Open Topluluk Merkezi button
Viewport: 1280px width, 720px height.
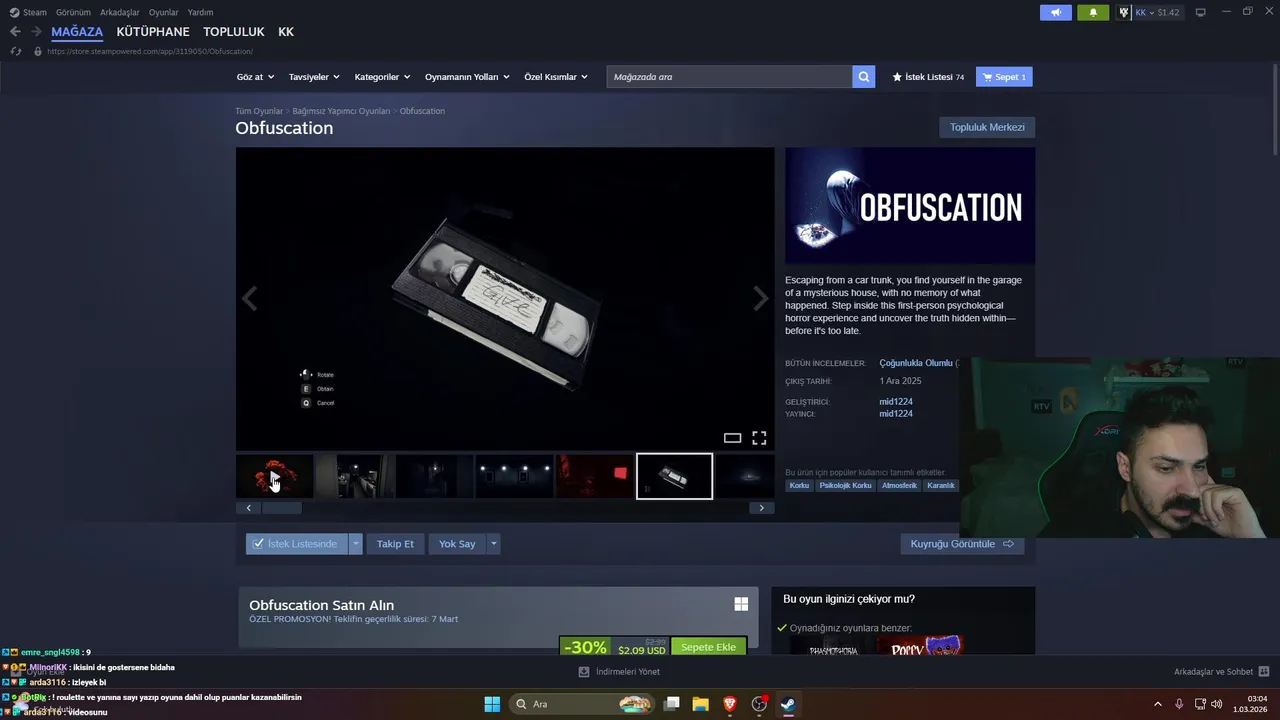tap(987, 127)
